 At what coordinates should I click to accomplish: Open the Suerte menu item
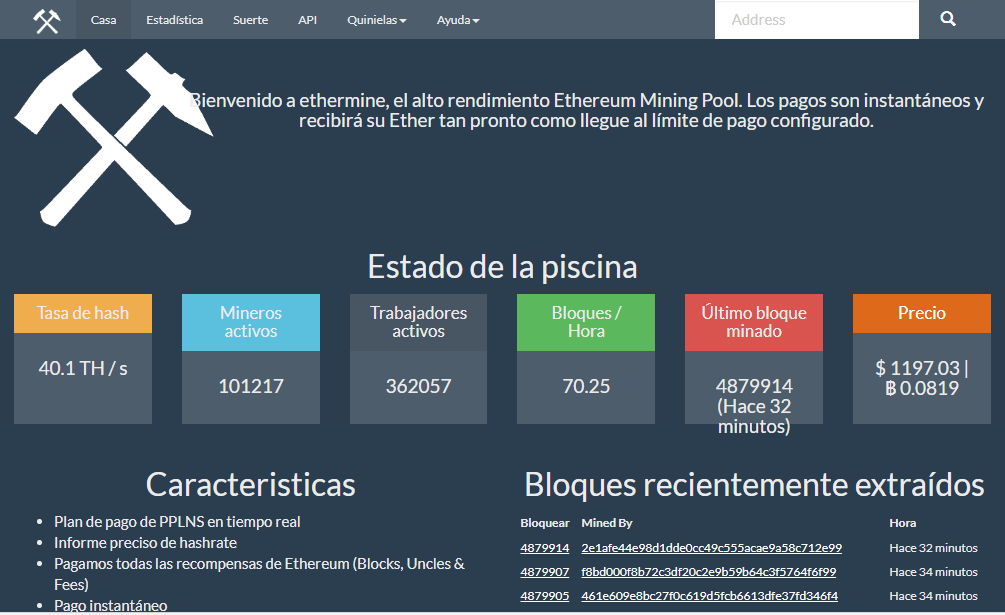(x=251, y=20)
